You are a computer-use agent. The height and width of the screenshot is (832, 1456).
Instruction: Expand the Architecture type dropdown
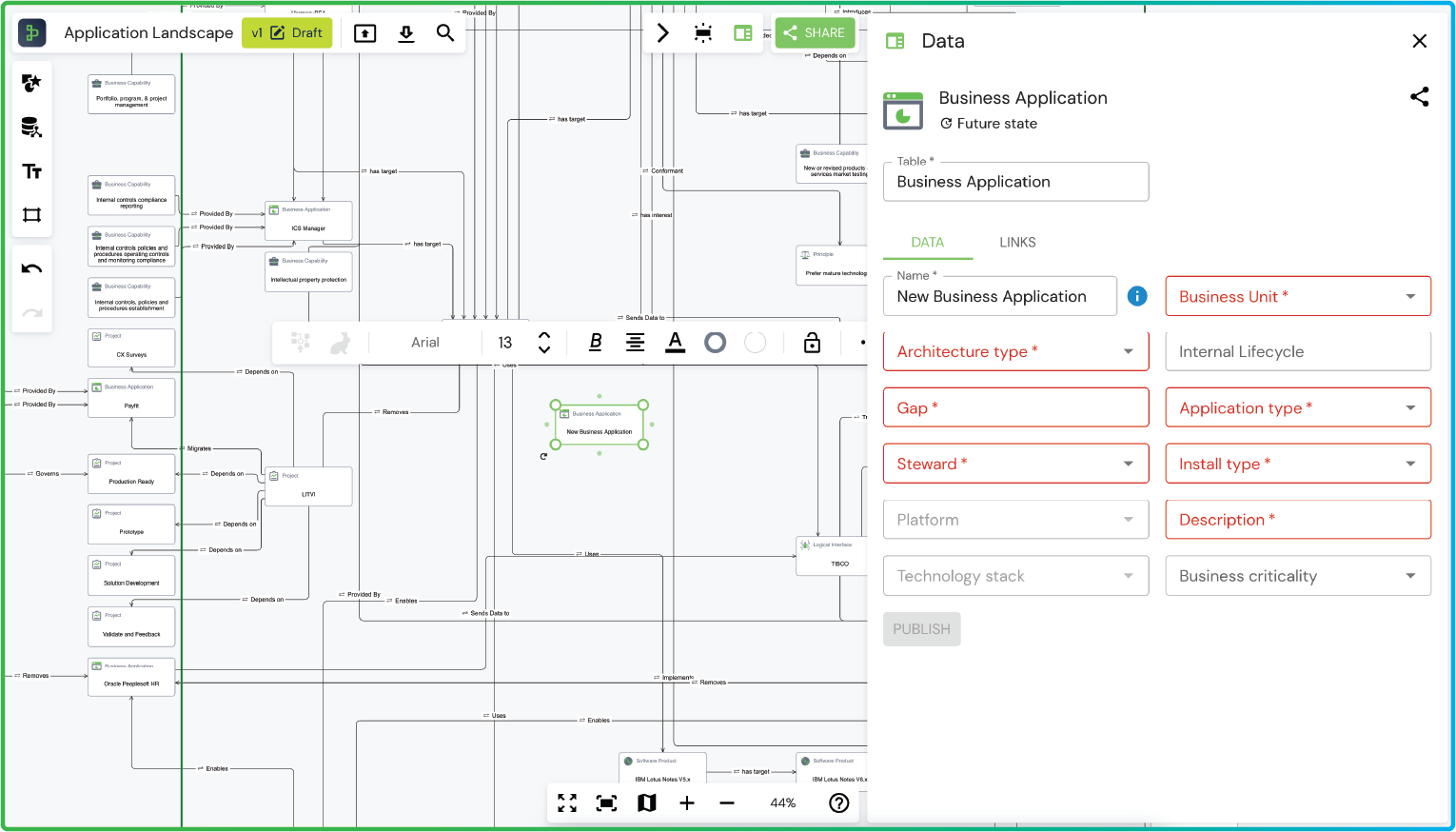click(x=1015, y=351)
